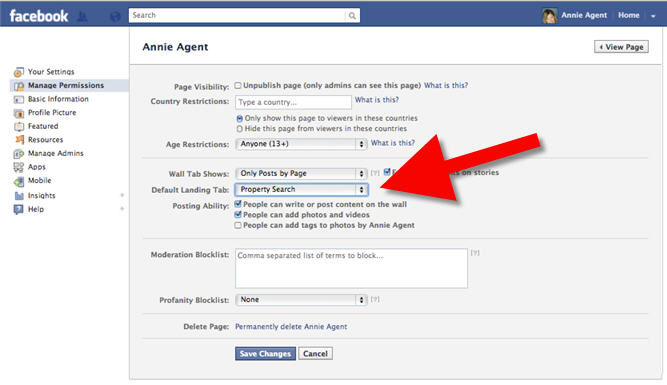
Task: Open the Resources section
Action: tap(46, 140)
